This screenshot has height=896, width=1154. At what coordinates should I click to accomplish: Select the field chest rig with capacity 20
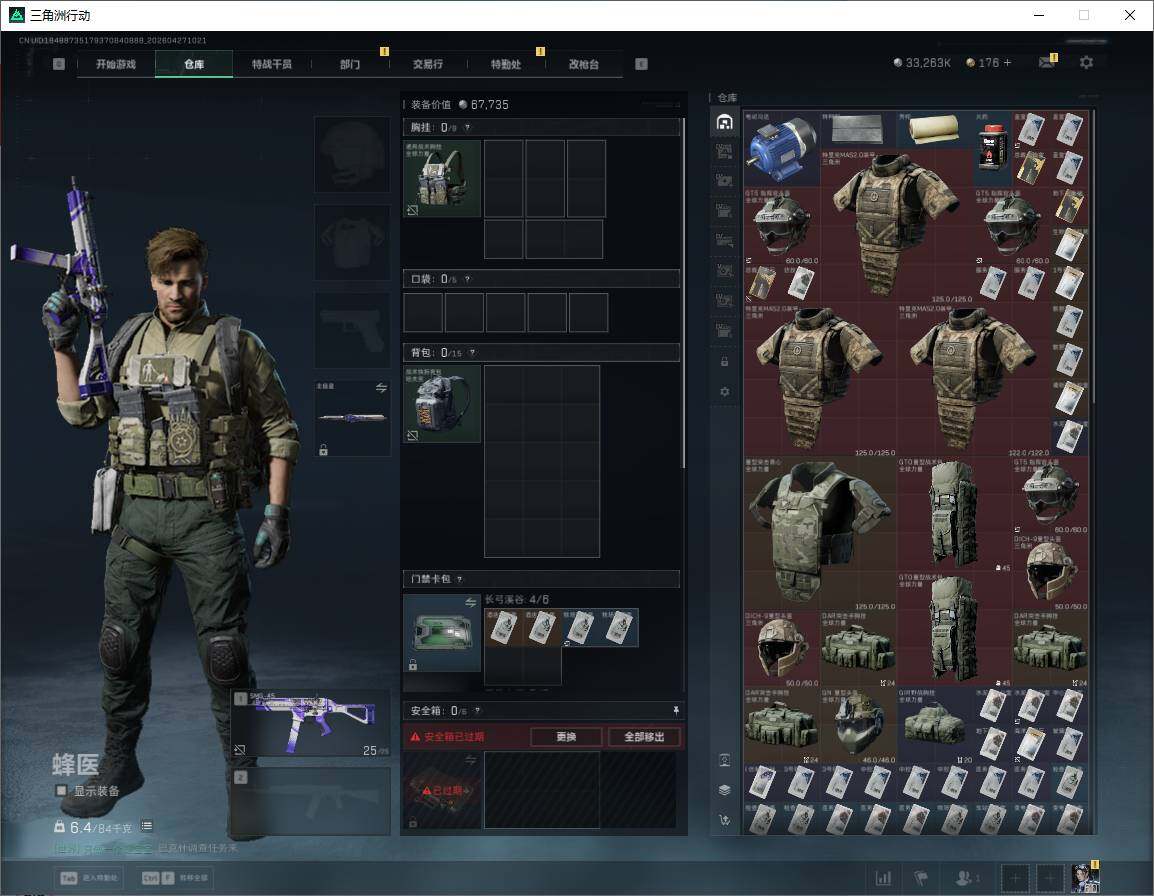(935, 725)
